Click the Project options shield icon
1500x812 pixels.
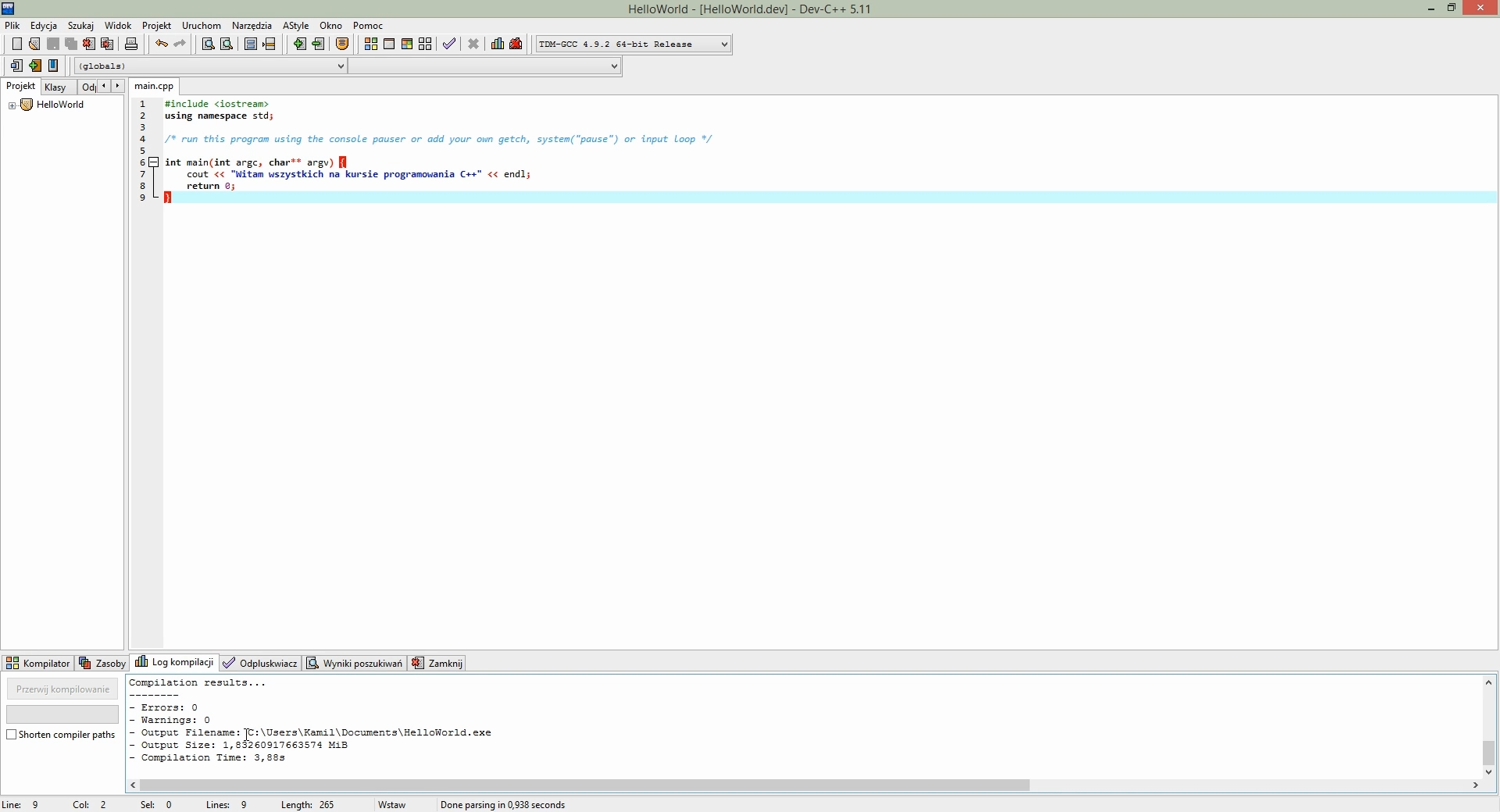(x=342, y=45)
